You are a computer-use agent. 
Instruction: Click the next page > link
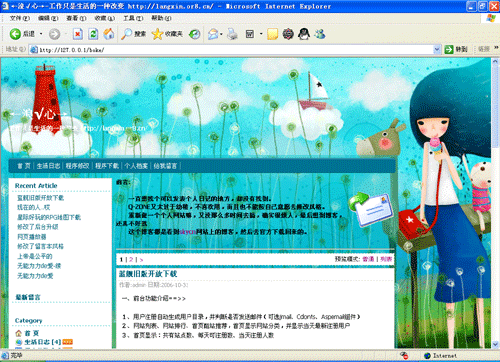pyautogui.click(x=141, y=259)
